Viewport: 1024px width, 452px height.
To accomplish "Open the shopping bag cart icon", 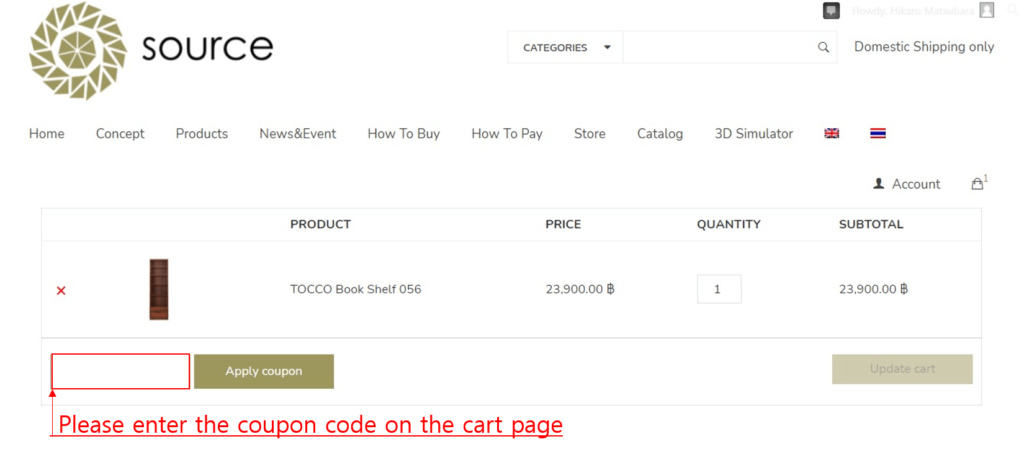I will click(977, 184).
